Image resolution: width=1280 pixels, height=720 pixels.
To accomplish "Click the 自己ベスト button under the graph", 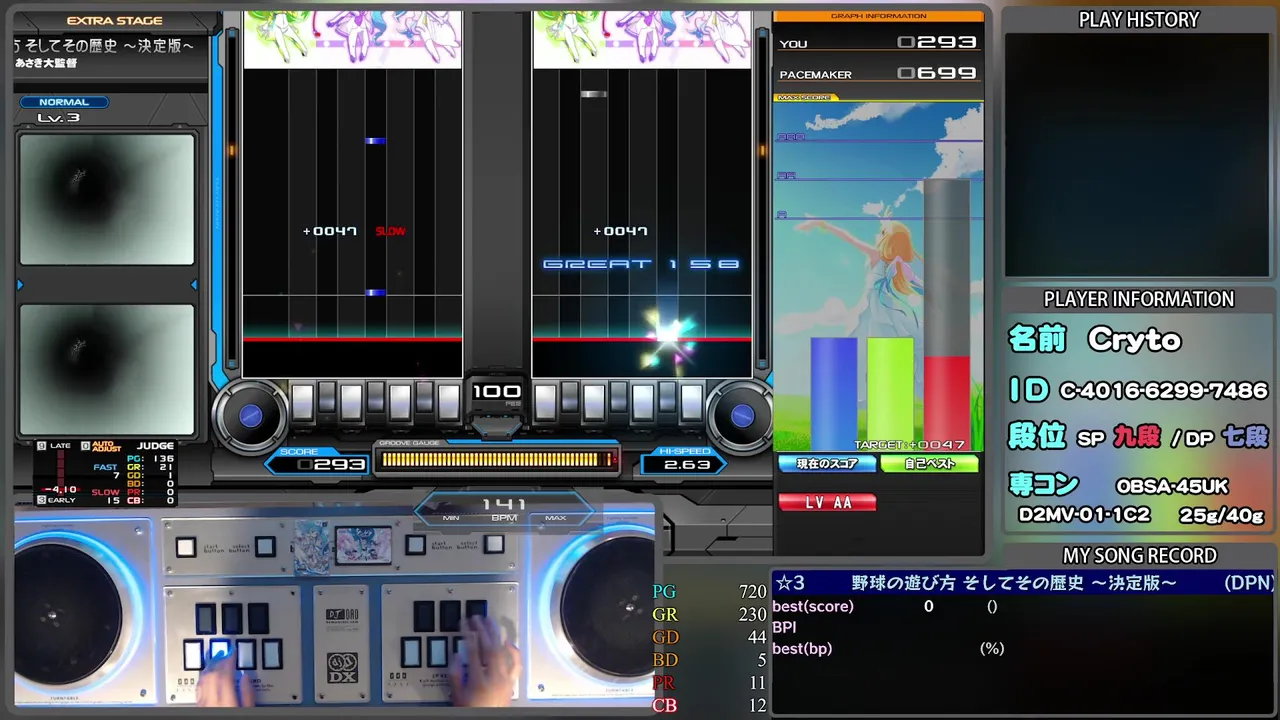I will [x=930, y=464].
